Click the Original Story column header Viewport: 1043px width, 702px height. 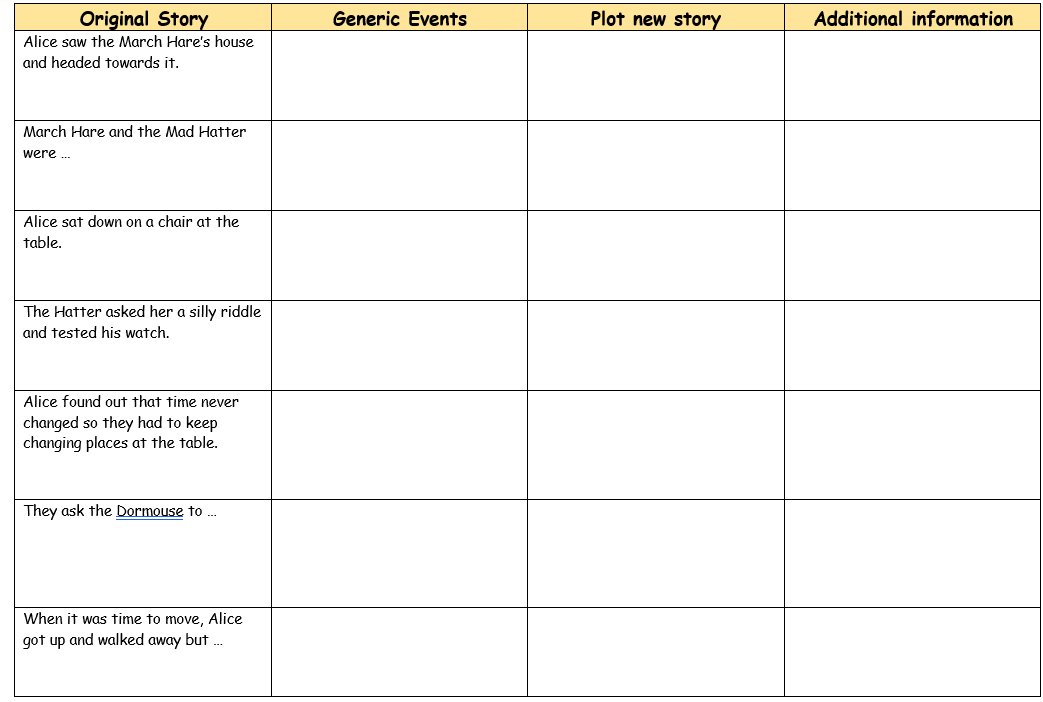pos(143,18)
